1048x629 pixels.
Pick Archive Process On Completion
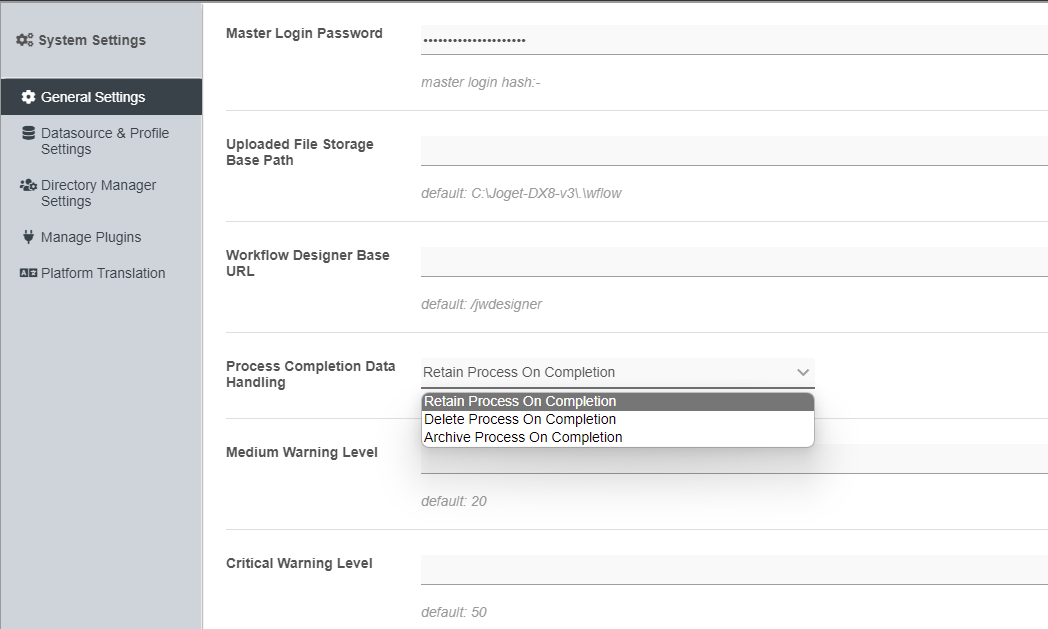pos(523,438)
